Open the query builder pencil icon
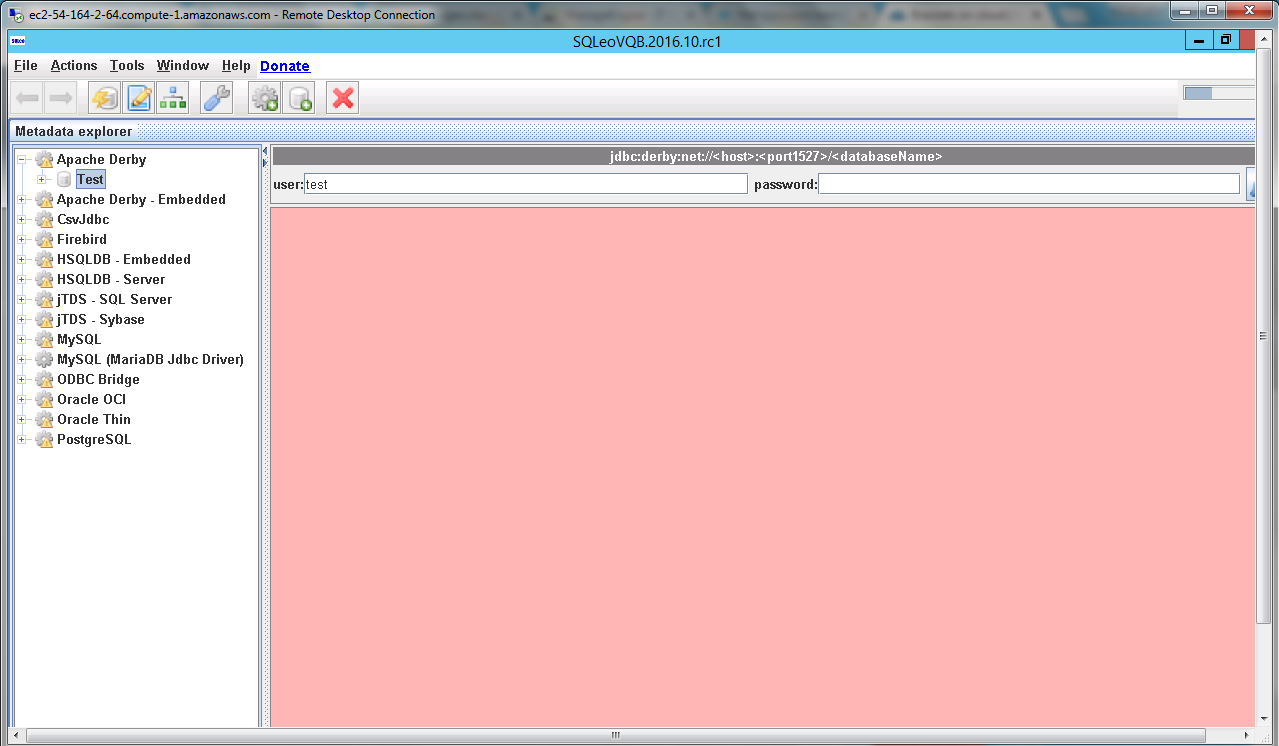 [139, 98]
